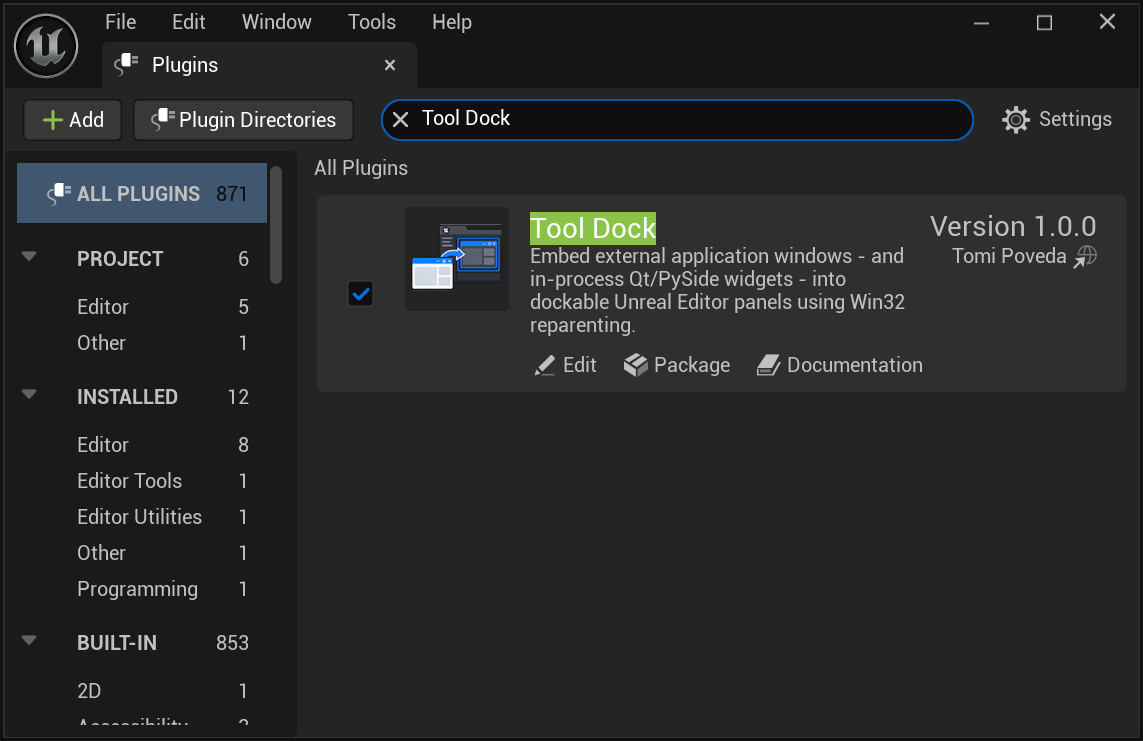
Task: Click the plug icon on Plugins tab
Action: click(126, 64)
